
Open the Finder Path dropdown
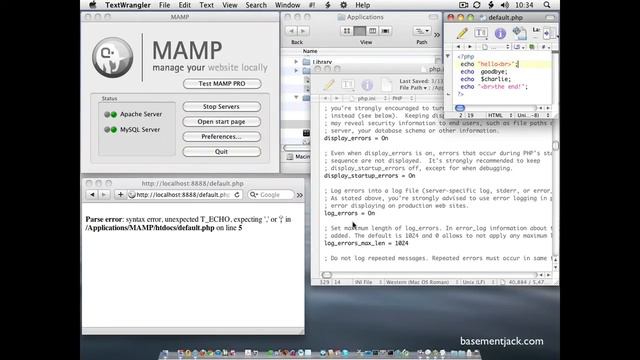tap(422, 31)
